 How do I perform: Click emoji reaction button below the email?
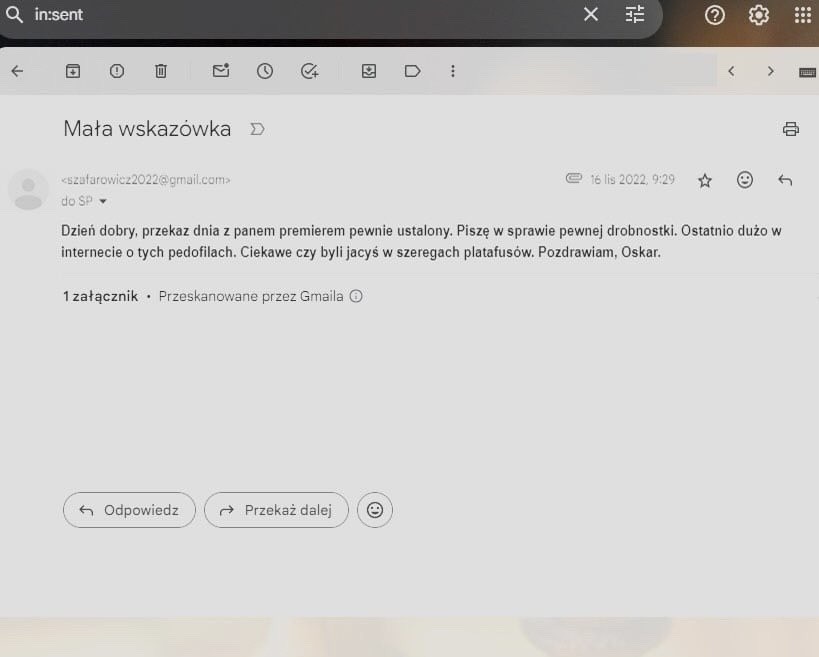click(375, 510)
